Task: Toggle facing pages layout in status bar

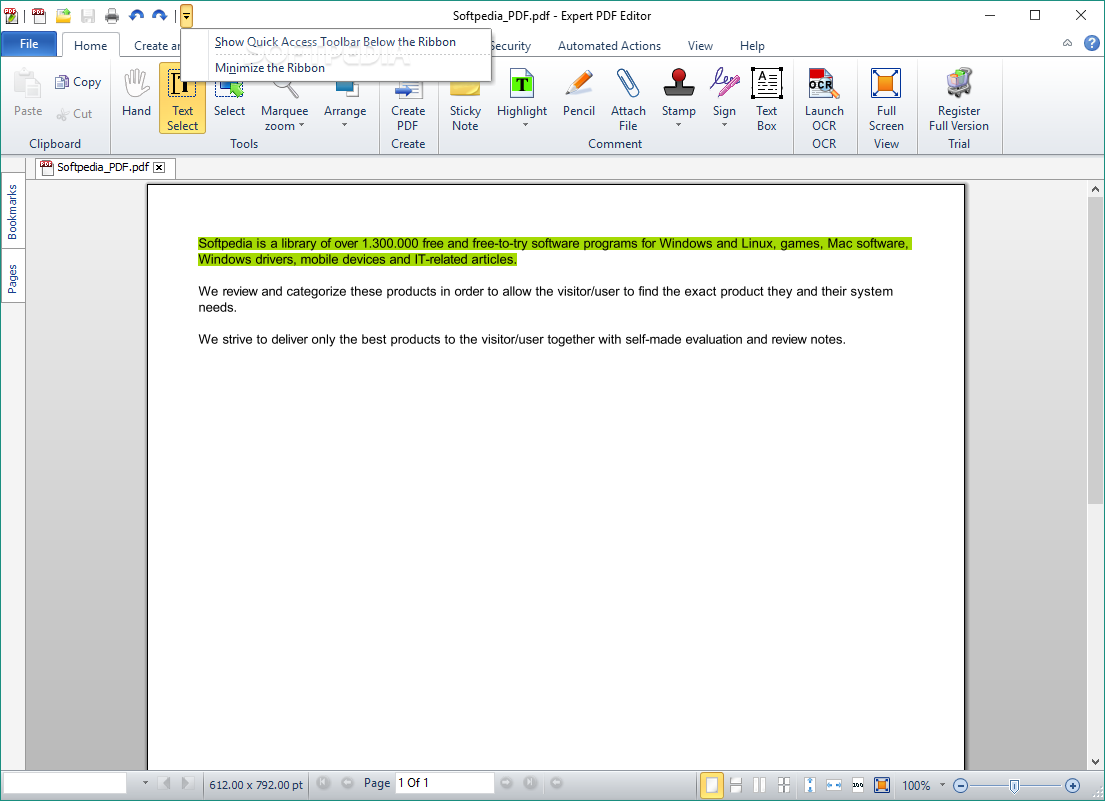Action: click(x=760, y=785)
